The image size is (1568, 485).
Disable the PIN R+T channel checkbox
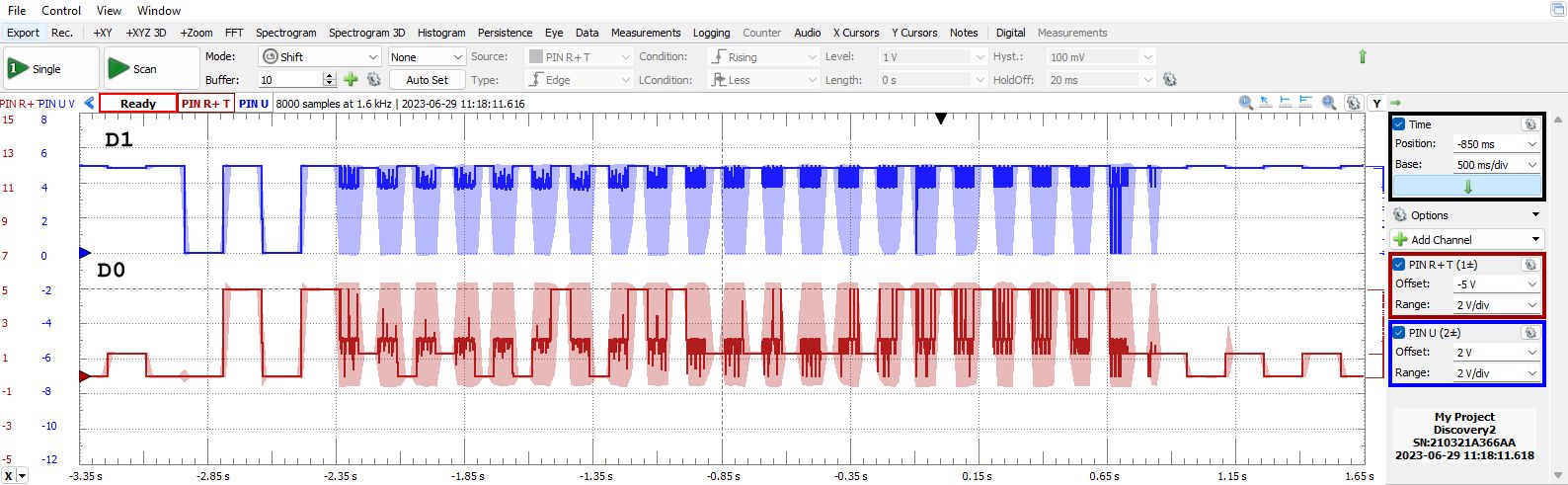tap(1399, 265)
